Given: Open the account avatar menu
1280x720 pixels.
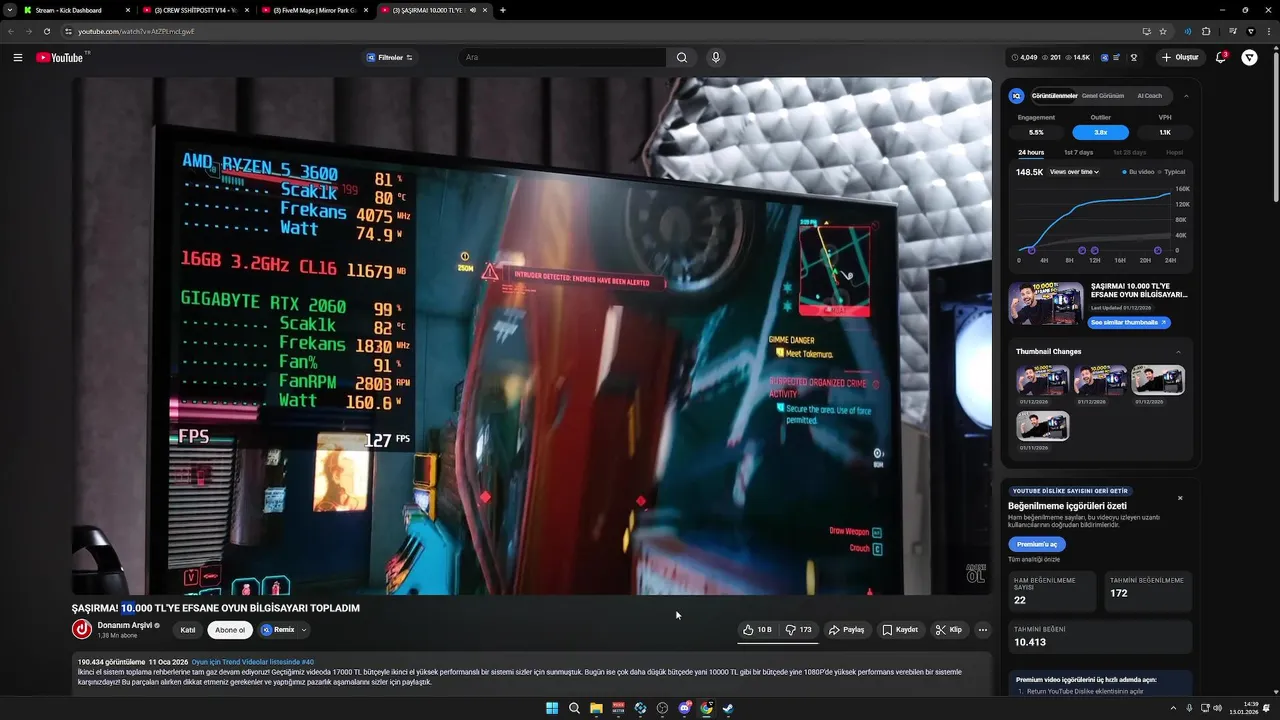Looking at the screenshot, I should click(x=1250, y=57).
